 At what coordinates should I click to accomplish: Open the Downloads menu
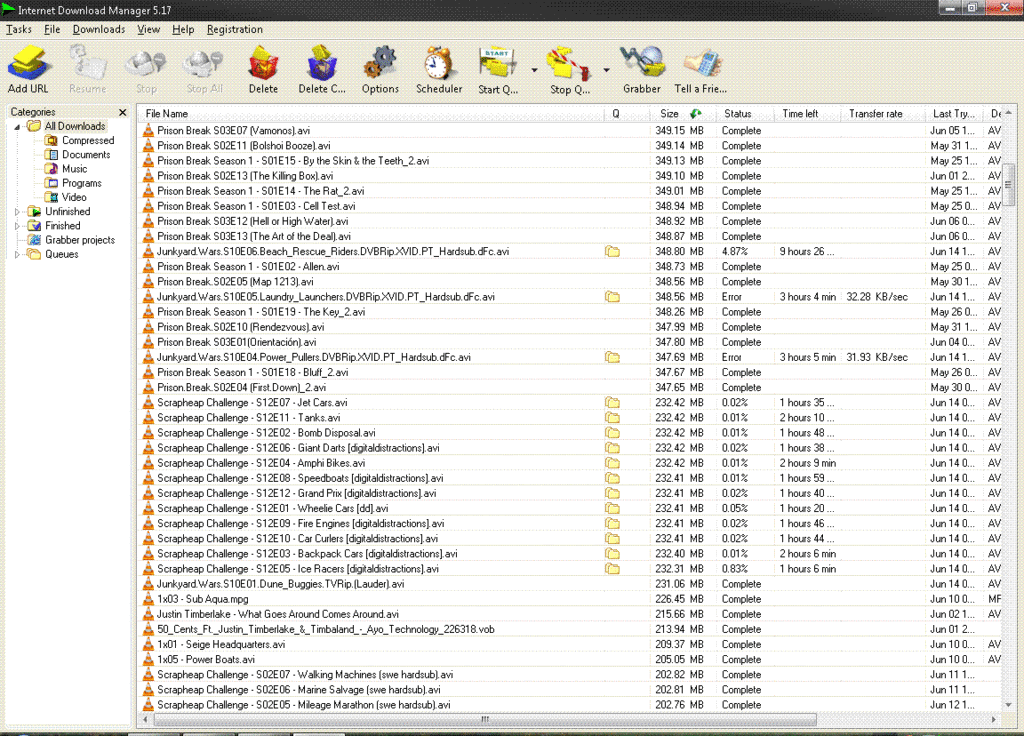(99, 29)
